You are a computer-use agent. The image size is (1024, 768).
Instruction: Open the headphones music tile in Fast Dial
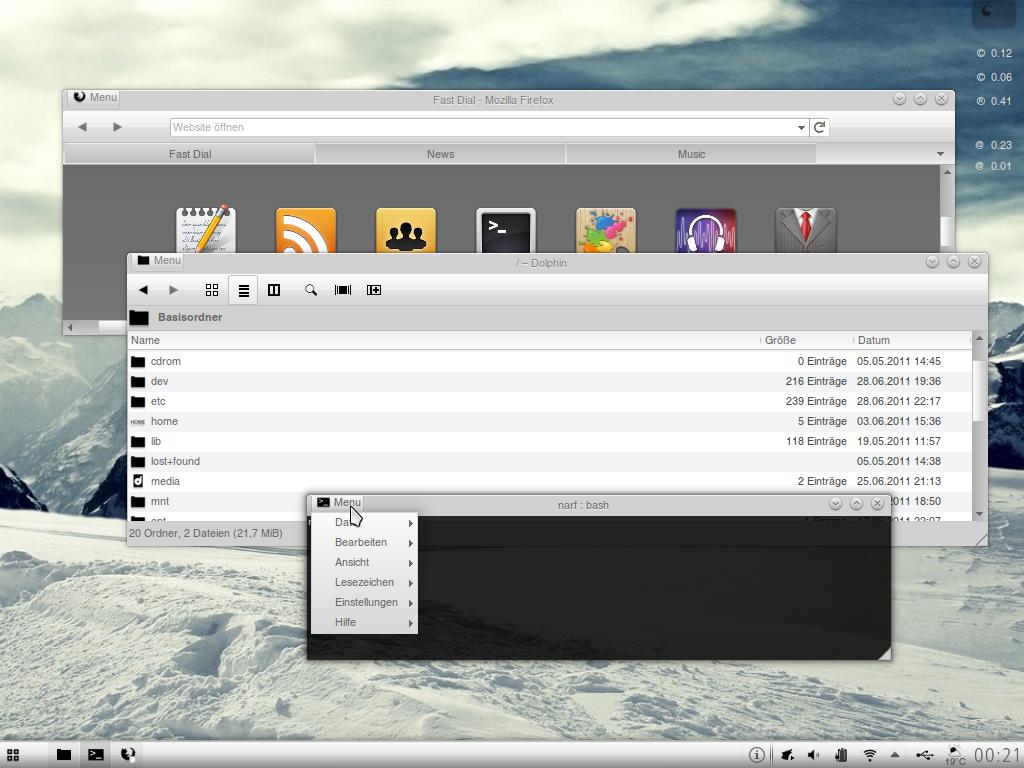pyautogui.click(x=705, y=230)
